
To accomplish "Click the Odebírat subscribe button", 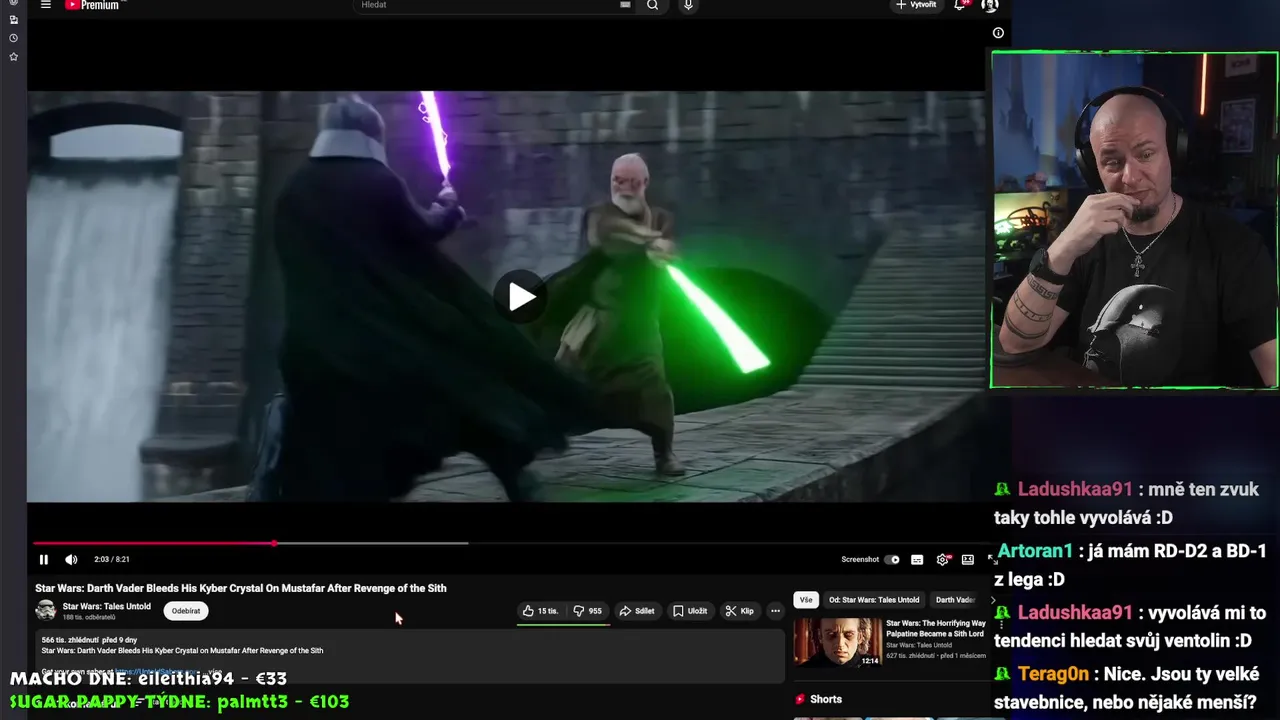I will [186, 611].
